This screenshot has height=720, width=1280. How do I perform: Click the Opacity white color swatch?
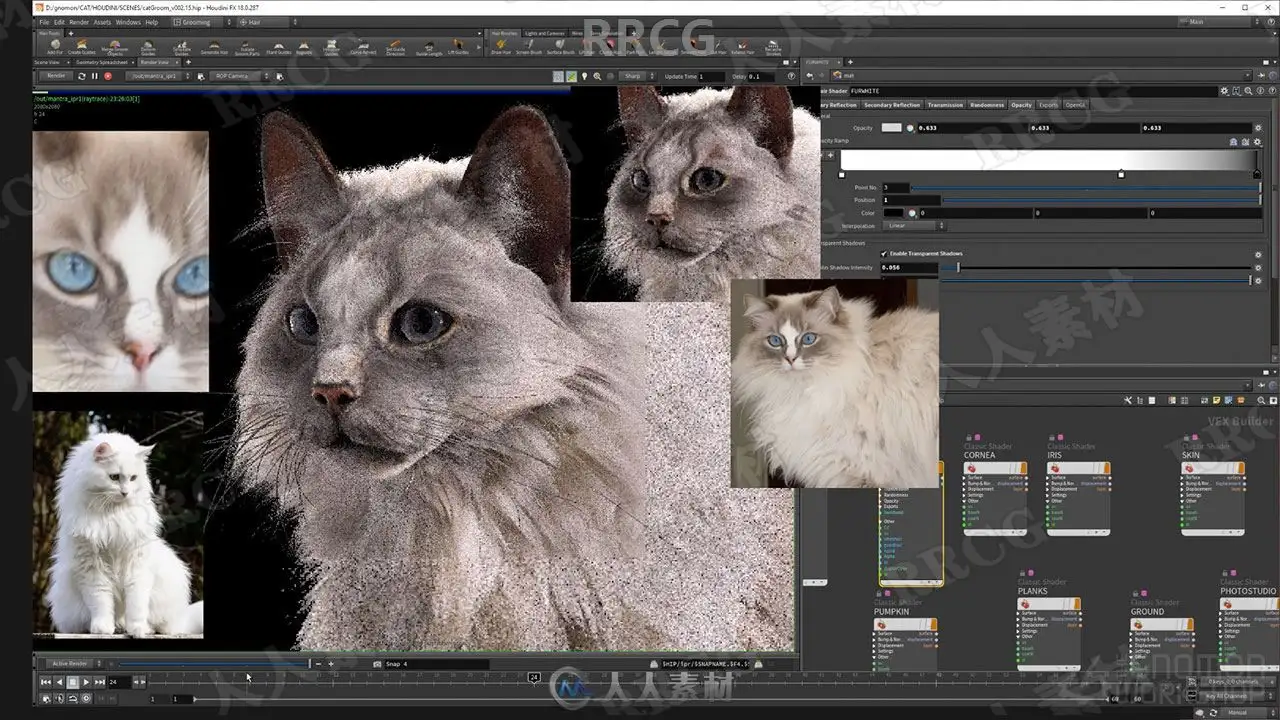[x=891, y=128]
